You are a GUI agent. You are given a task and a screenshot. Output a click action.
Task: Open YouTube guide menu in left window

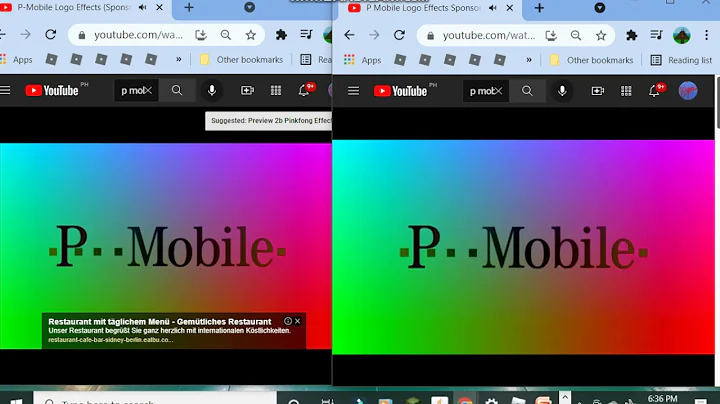[x=5, y=90]
